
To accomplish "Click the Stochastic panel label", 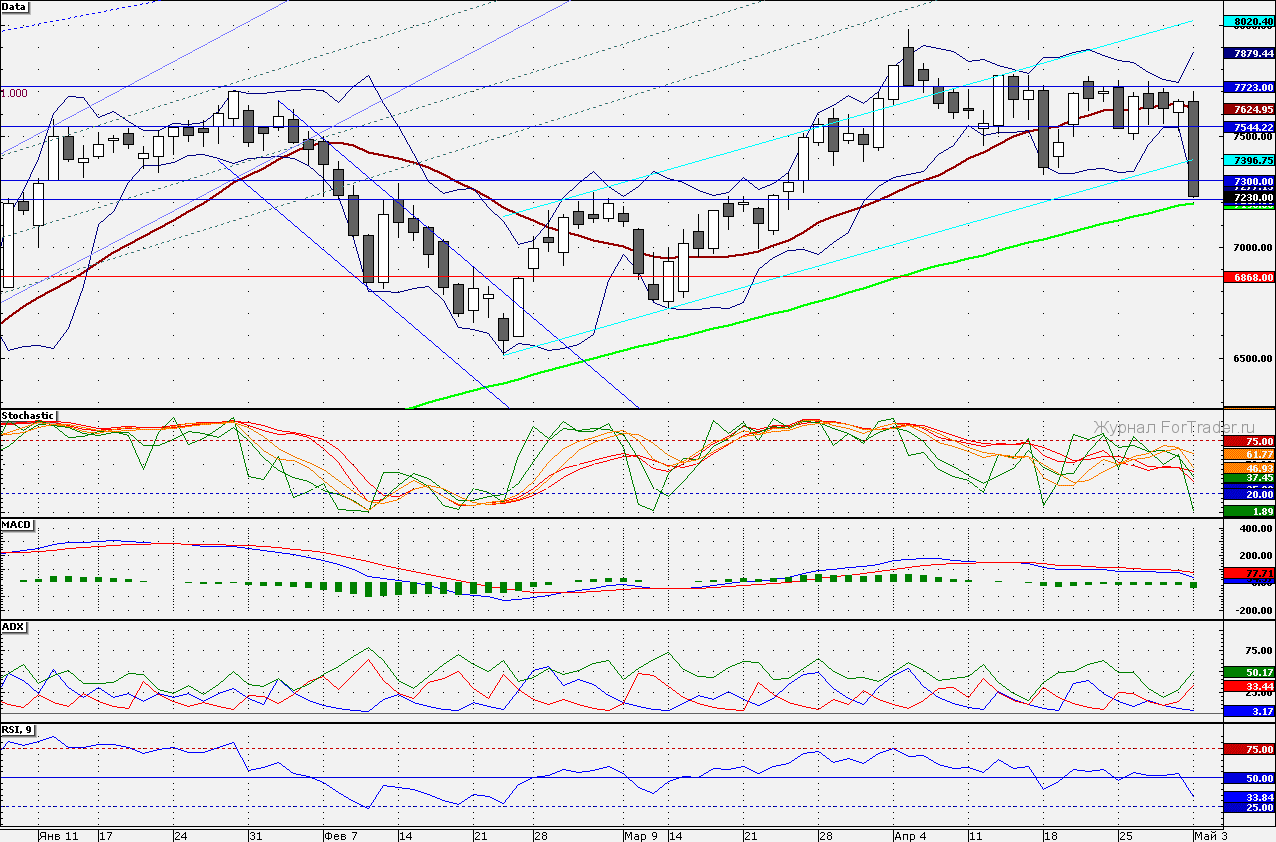I will [28, 415].
